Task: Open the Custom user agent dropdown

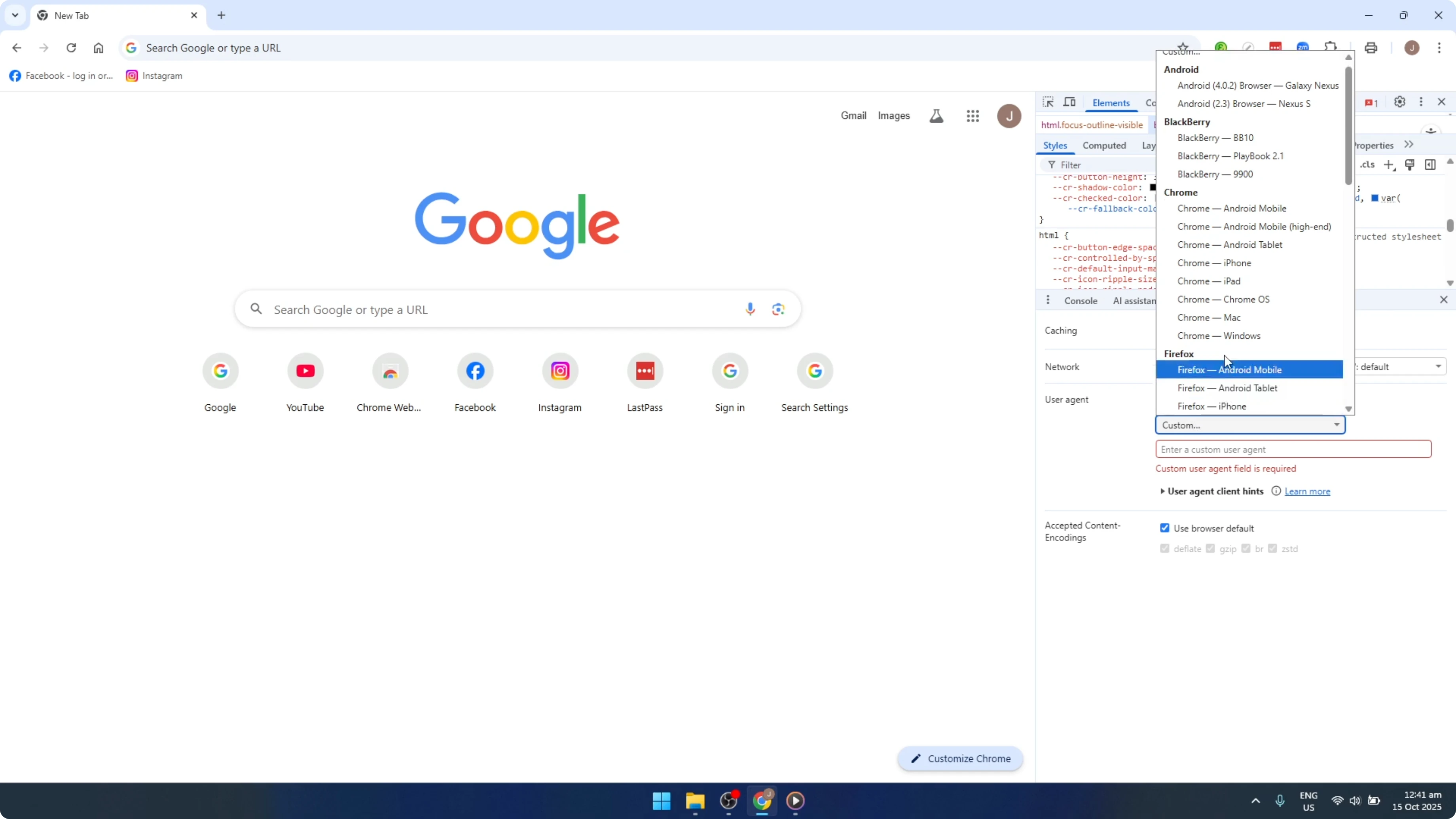Action: click(x=1250, y=425)
